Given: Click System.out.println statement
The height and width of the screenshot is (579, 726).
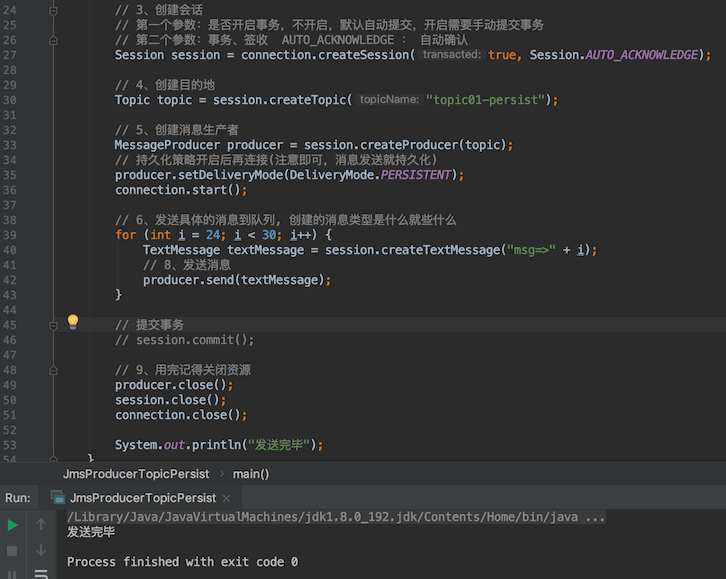Looking at the screenshot, I should (x=219, y=445).
